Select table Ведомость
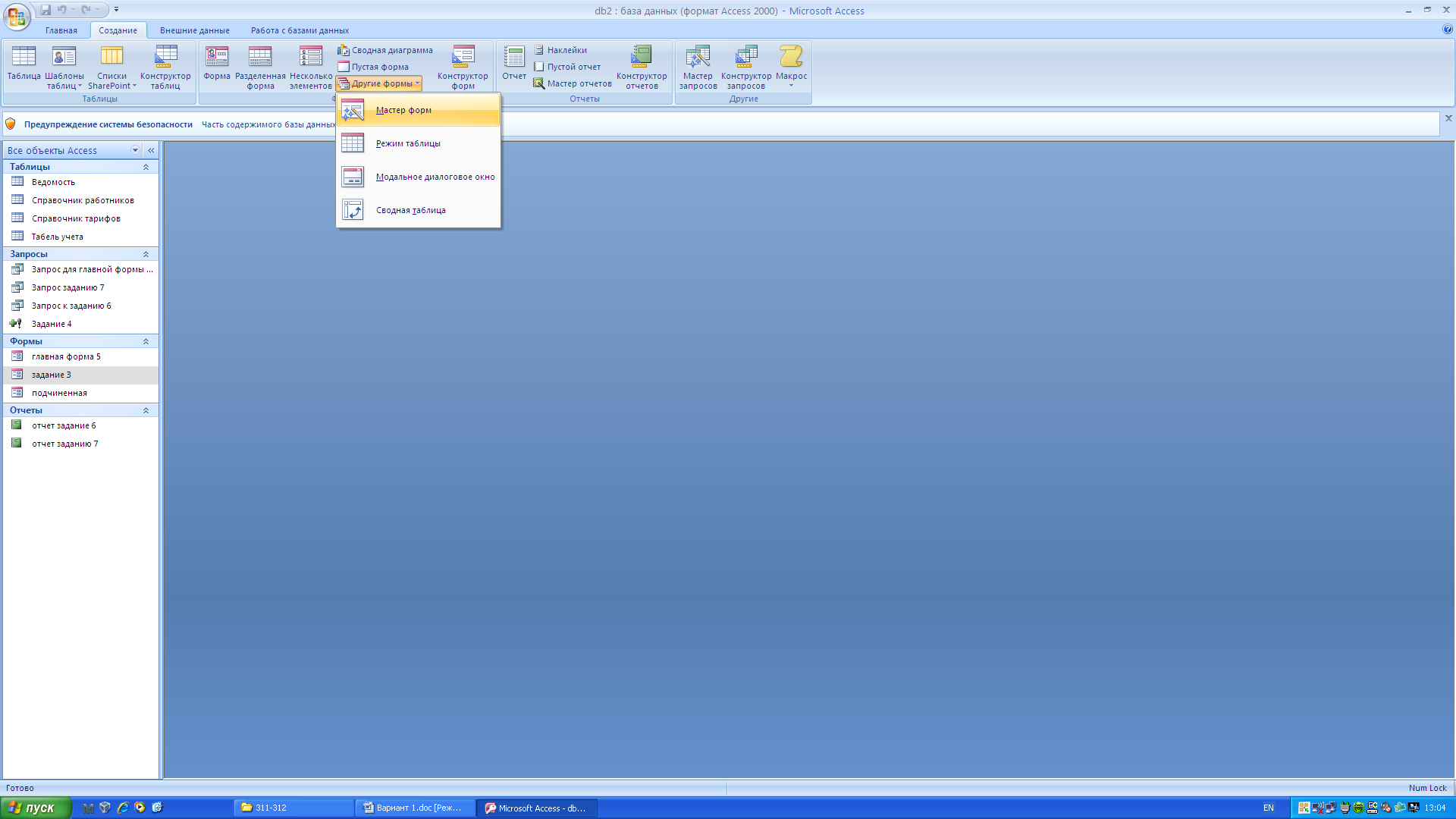The height and width of the screenshot is (819, 1456). (x=80, y=182)
